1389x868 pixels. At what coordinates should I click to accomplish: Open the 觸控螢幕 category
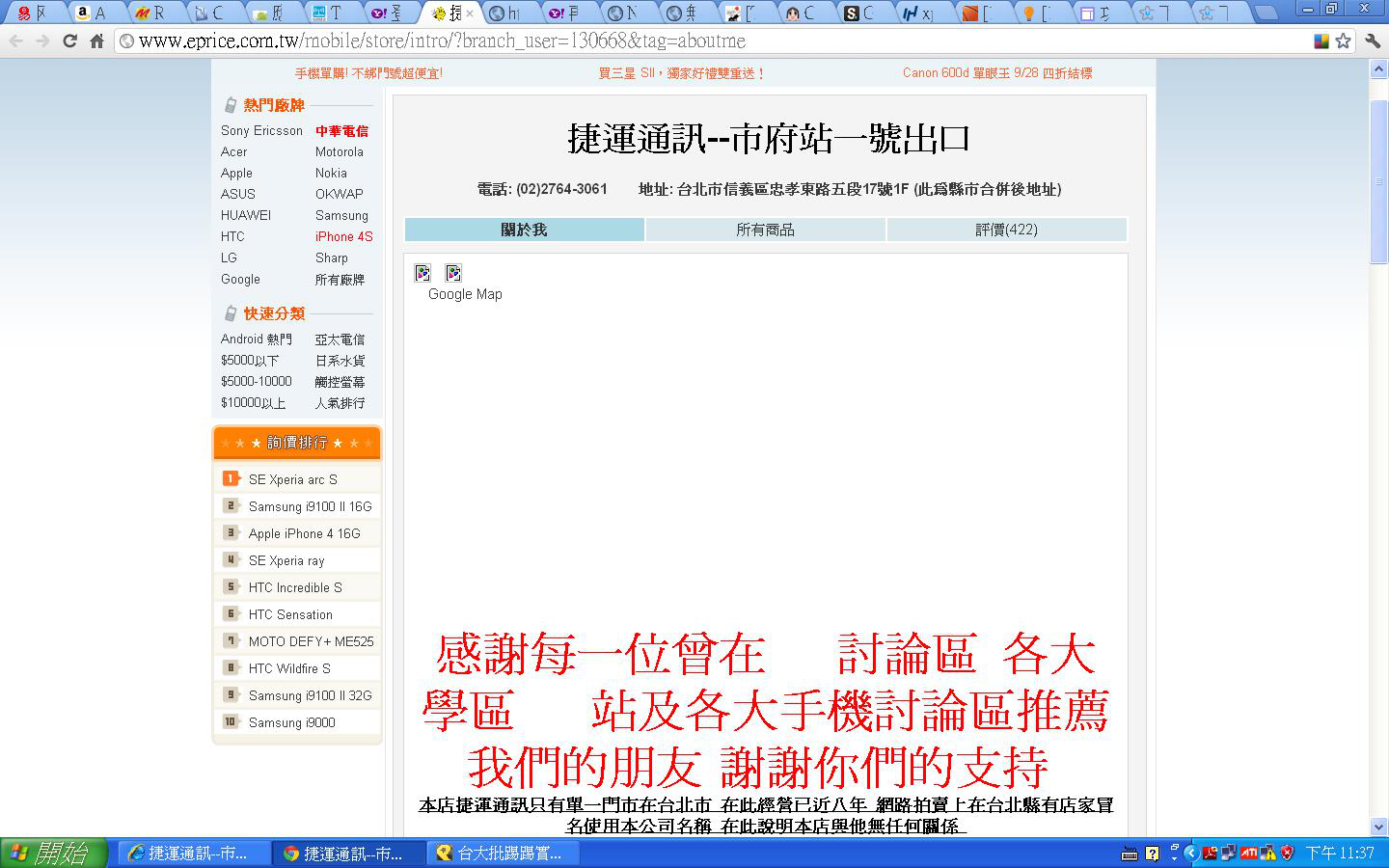340,381
